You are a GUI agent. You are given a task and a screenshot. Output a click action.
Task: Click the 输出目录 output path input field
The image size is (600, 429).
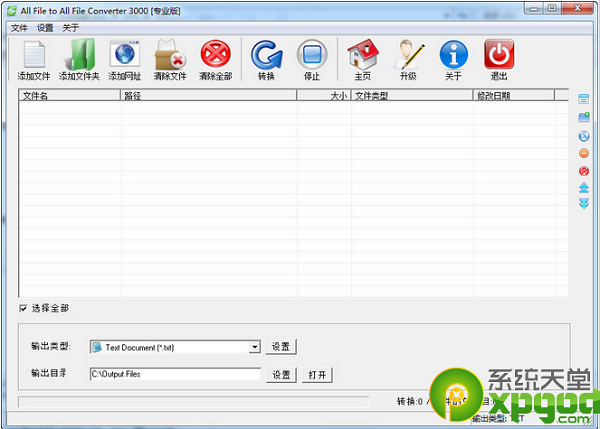(x=175, y=375)
